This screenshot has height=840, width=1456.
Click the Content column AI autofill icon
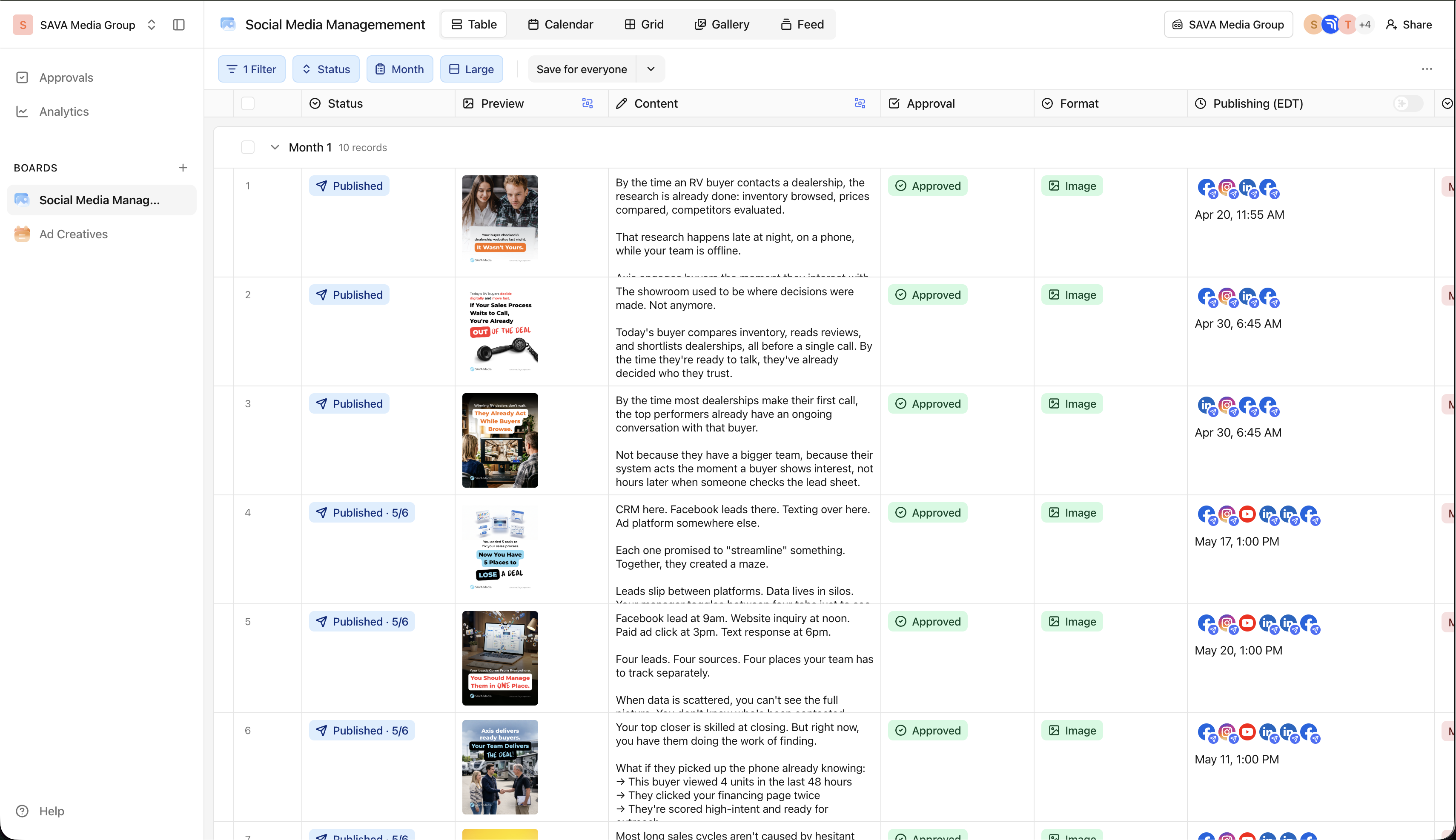point(860,103)
